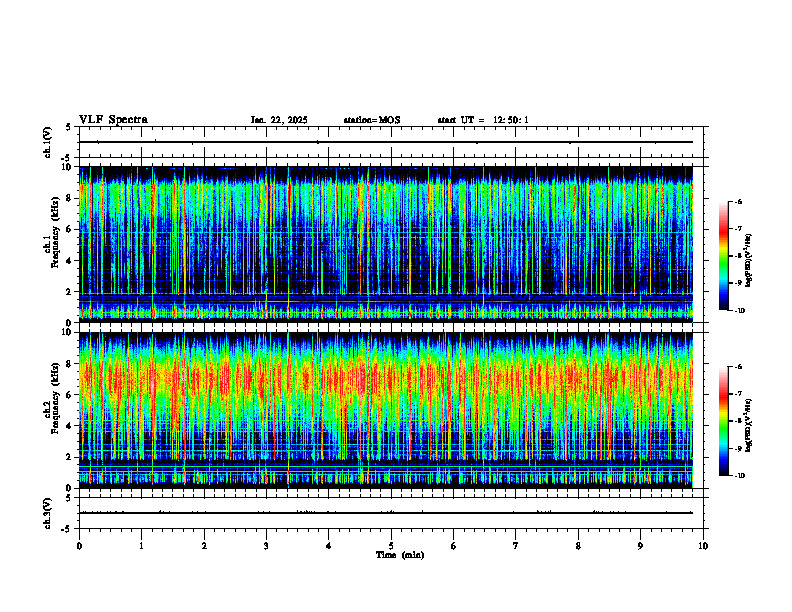Click the ch.2 color bar log(PSD) unit label
The height and width of the screenshot is (612, 792).
[749, 425]
